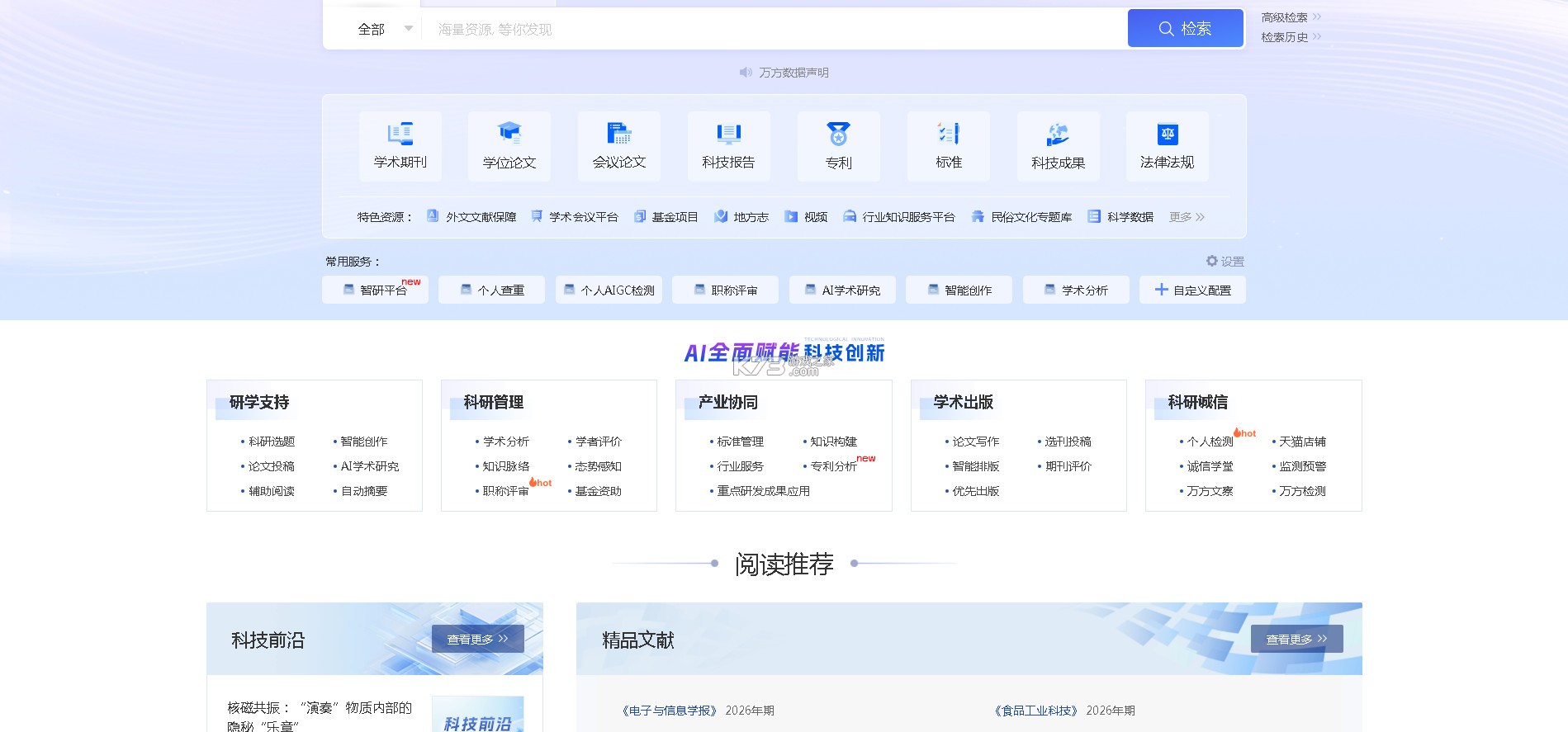This screenshot has height=732, width=1568.
Task: Open the 标准 checklist icon
Action: coord(949,134)
